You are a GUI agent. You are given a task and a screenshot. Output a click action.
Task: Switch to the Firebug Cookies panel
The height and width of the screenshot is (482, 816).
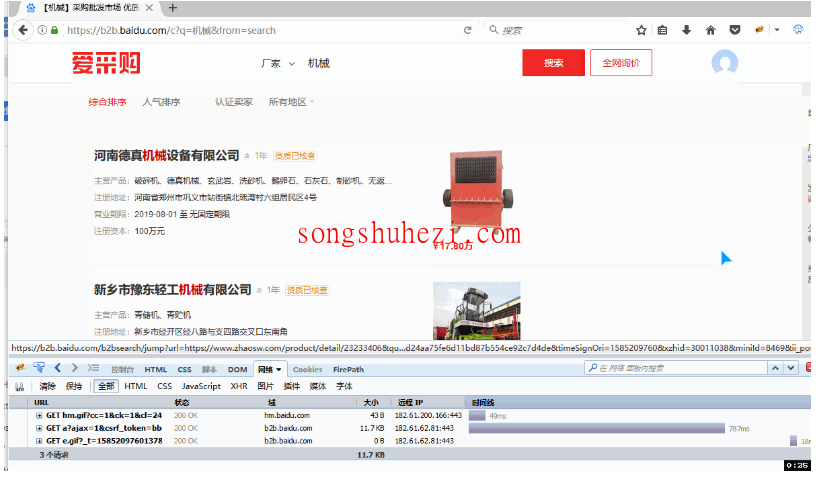308,370
